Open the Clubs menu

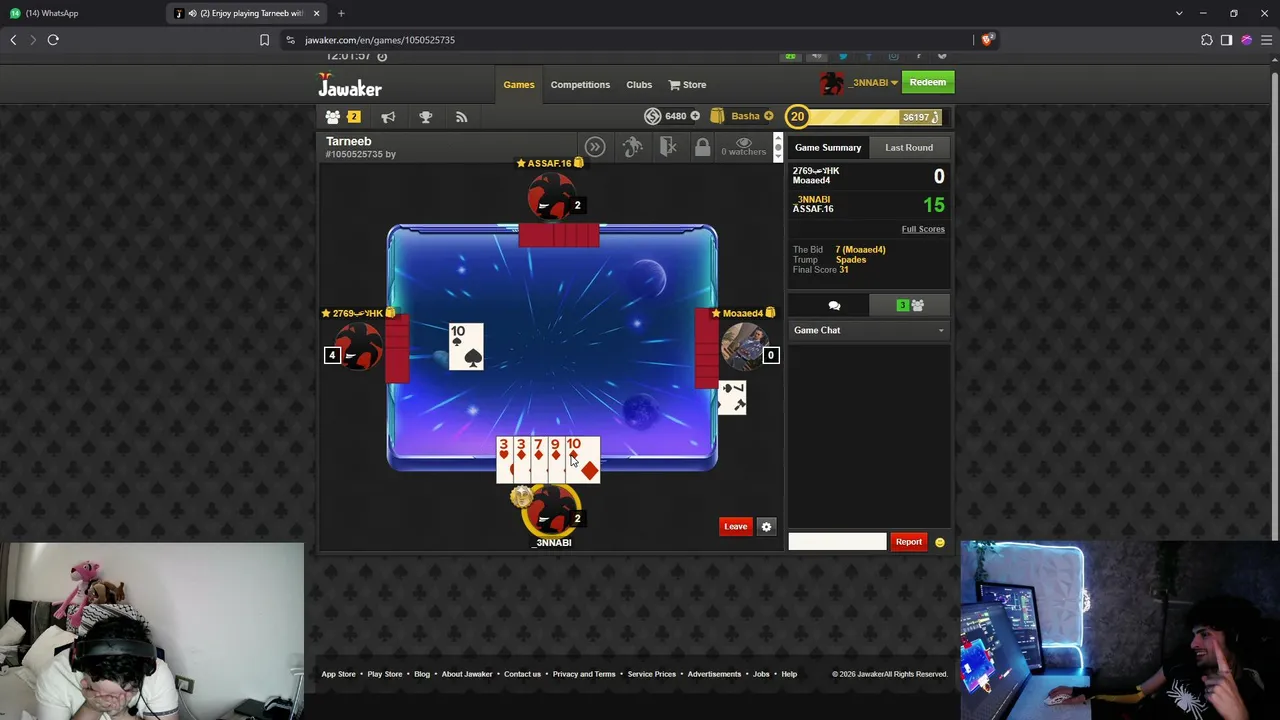pyautogui.click(x=639, y=85)
